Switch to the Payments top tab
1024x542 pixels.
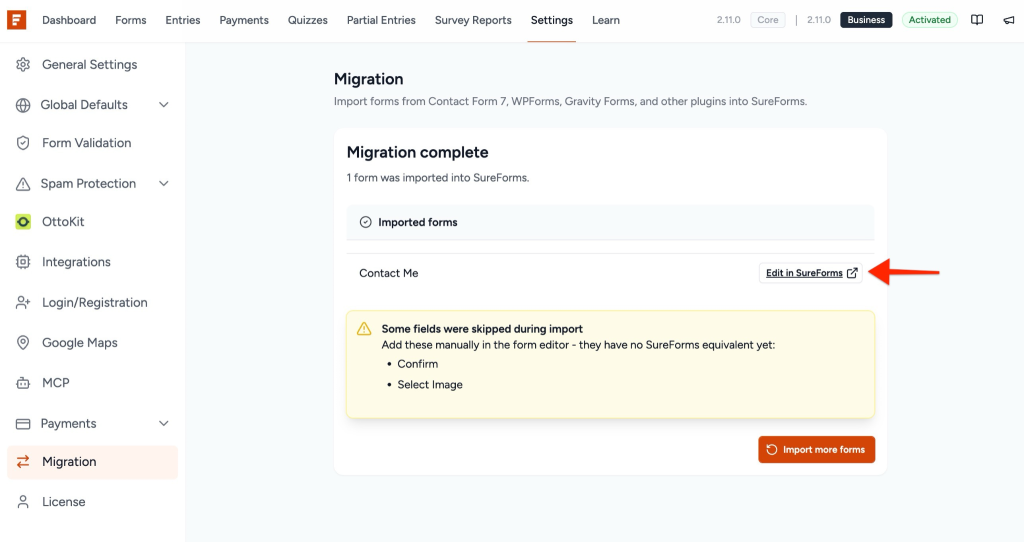(x=244, y=20)
